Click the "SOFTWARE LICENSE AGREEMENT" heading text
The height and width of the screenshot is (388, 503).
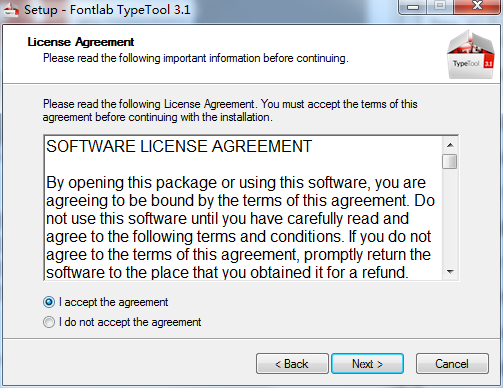tap(179, 146)
